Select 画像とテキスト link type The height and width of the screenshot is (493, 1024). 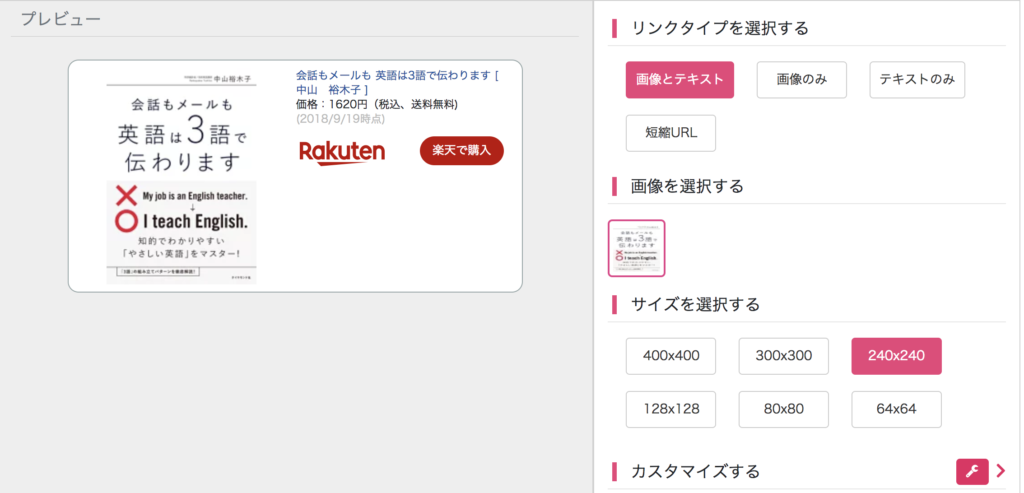(x=680, y=80)
